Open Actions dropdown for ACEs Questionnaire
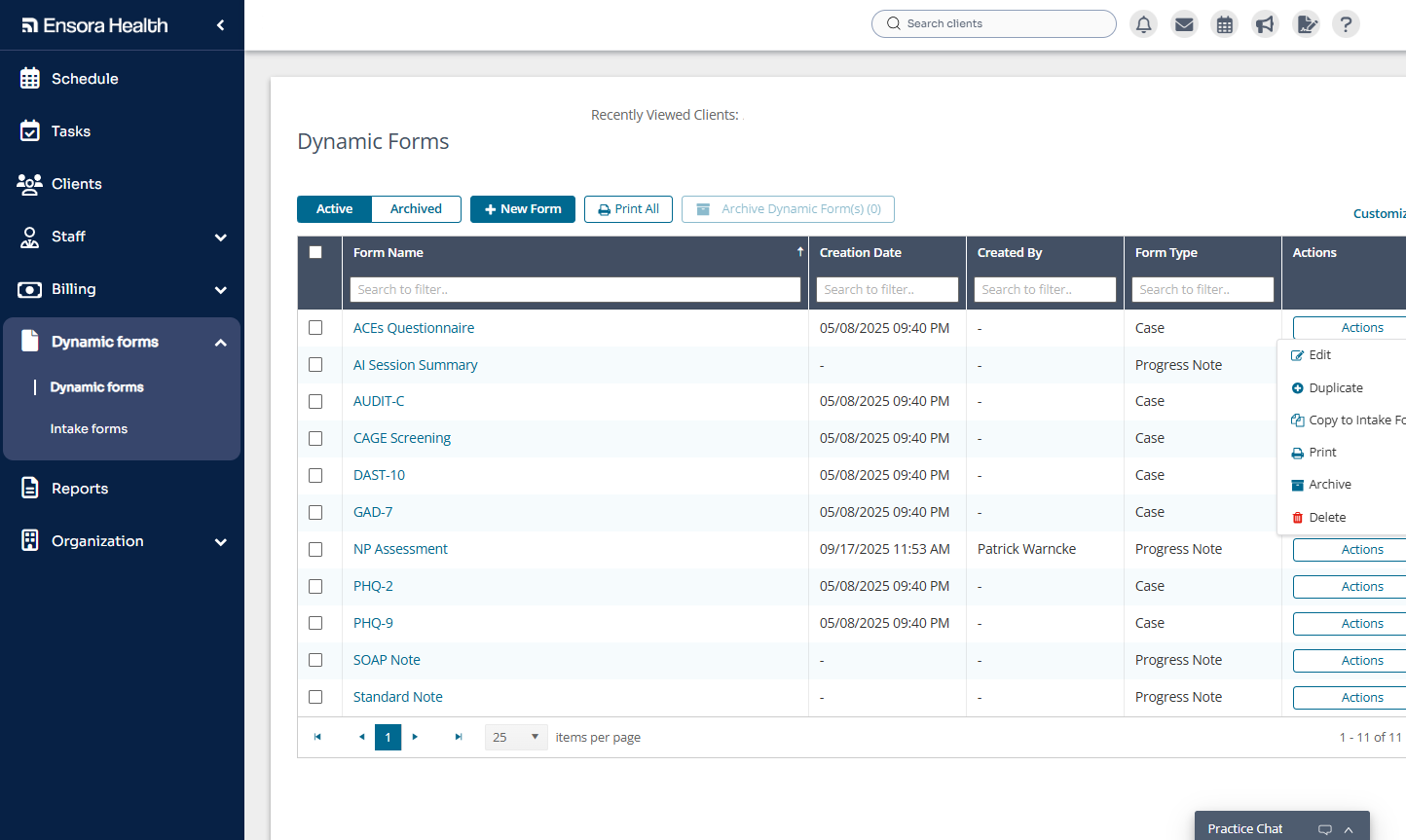This screenshot has height=840, width=1406. (x=1350, y=328)
